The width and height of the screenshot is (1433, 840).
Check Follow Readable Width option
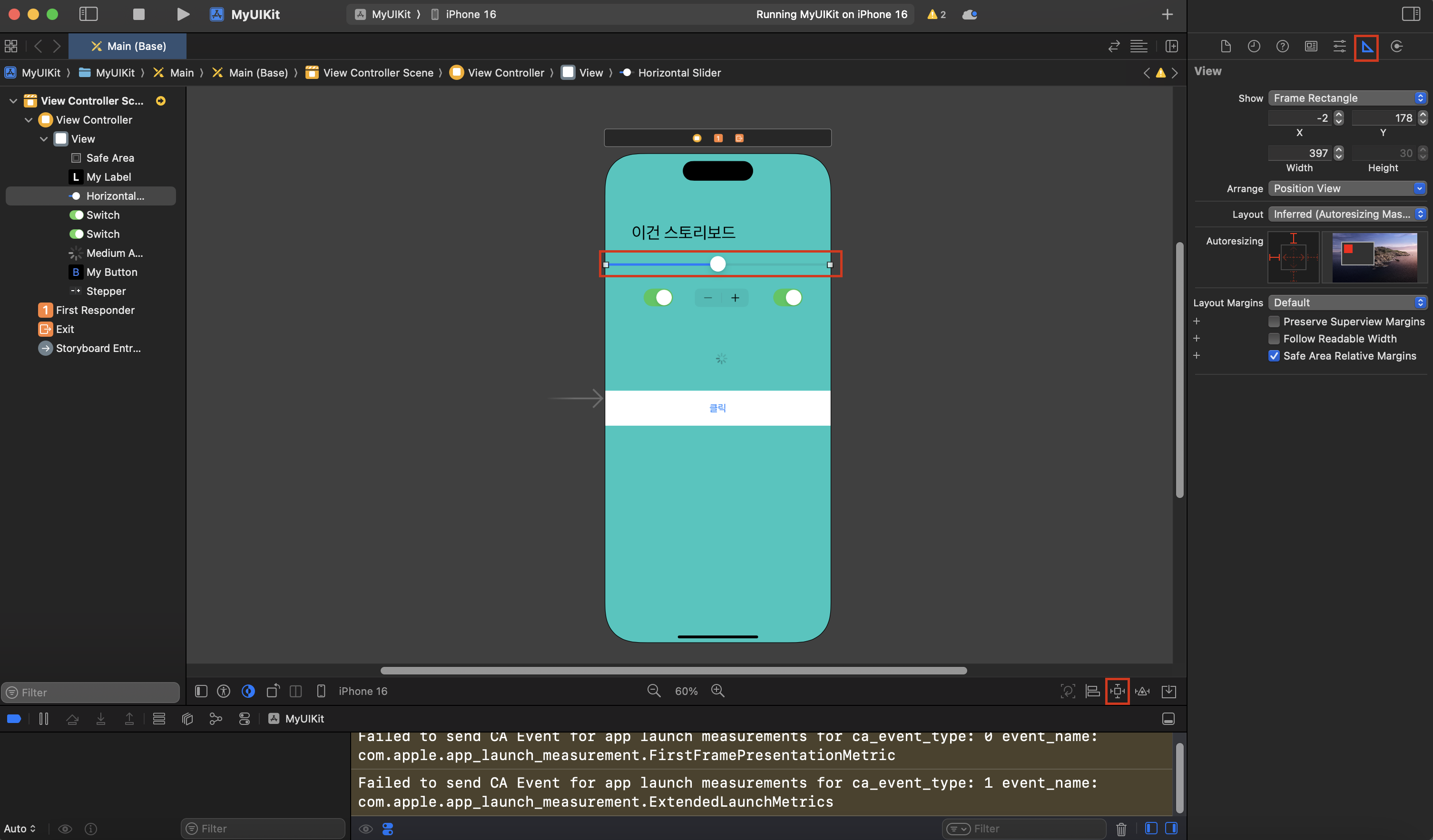click(x=1274, y=339)
